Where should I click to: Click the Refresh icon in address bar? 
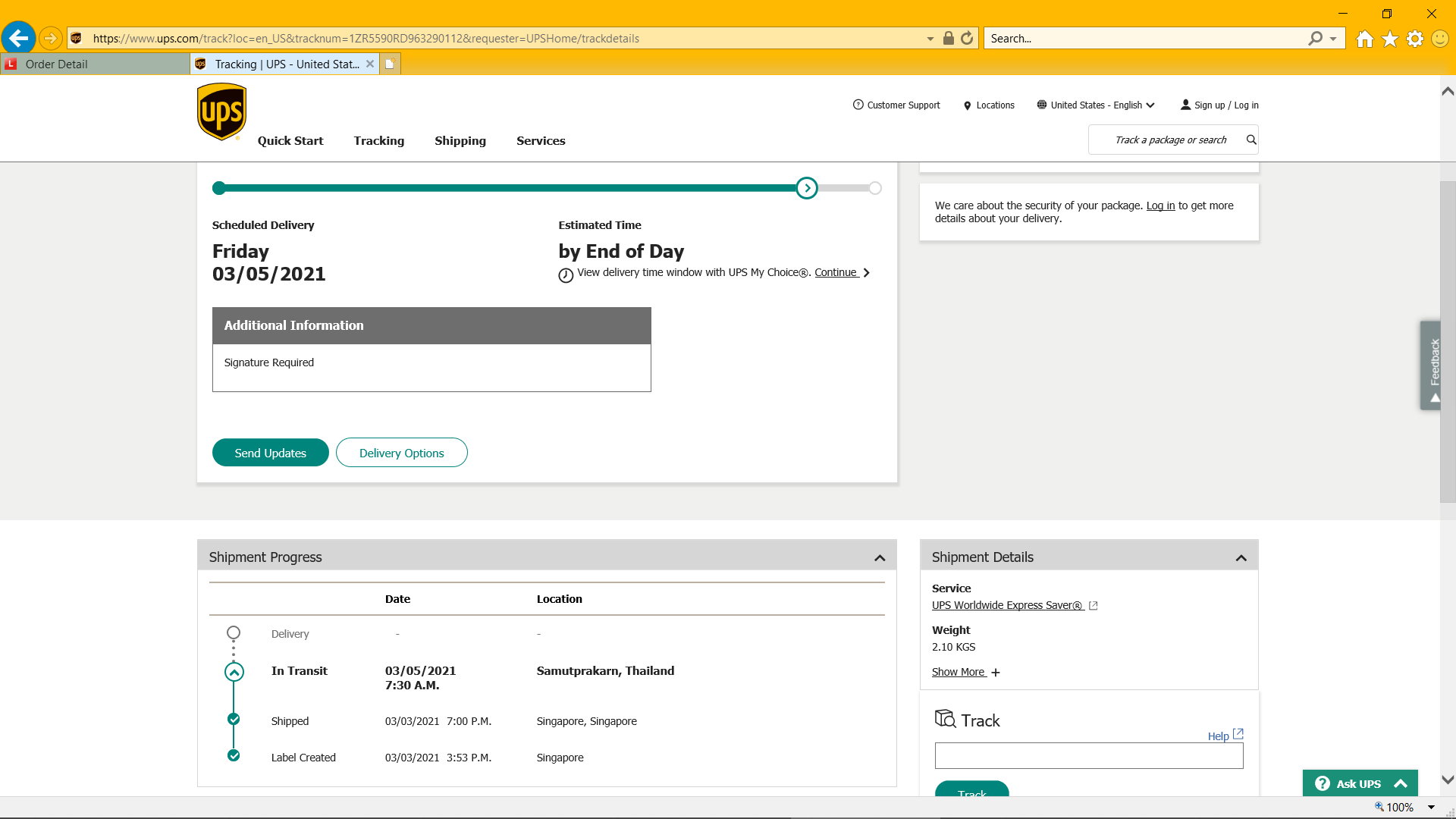(x=967, y=38)
